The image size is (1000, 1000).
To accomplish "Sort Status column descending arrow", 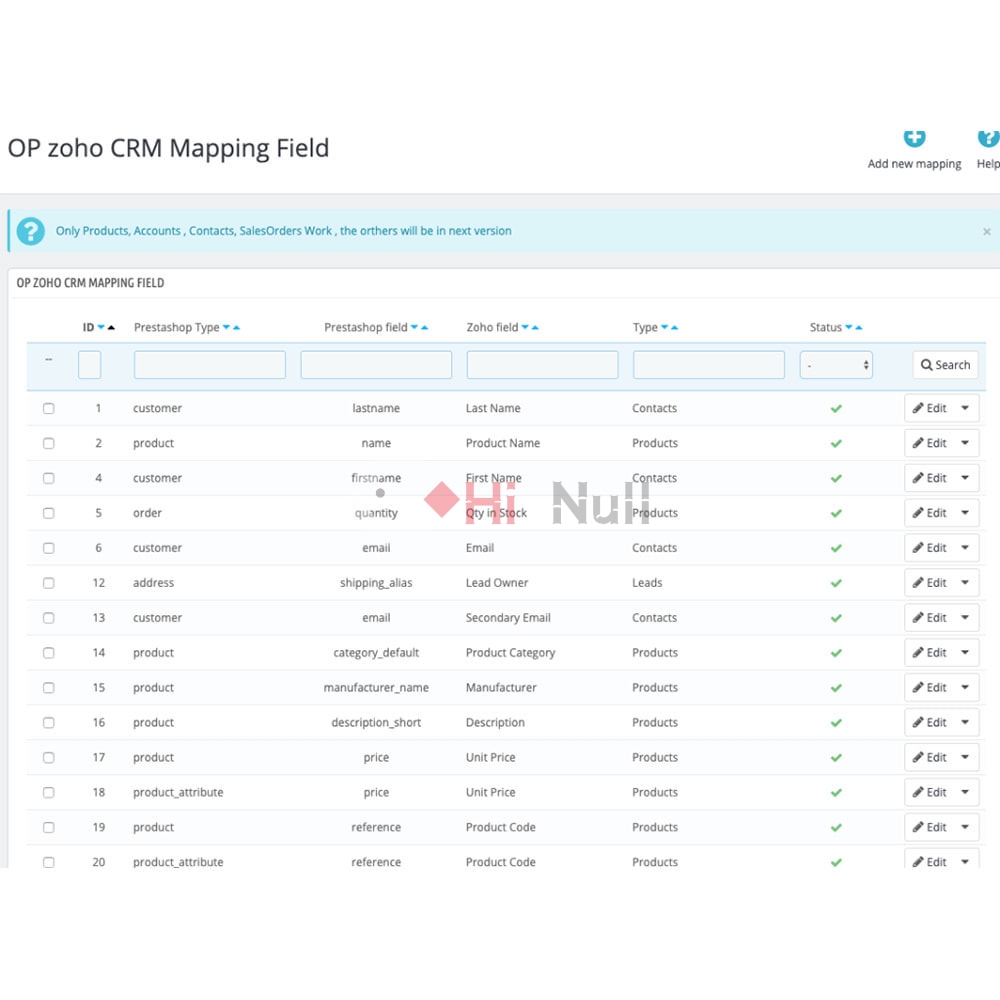I will [848, 327].
